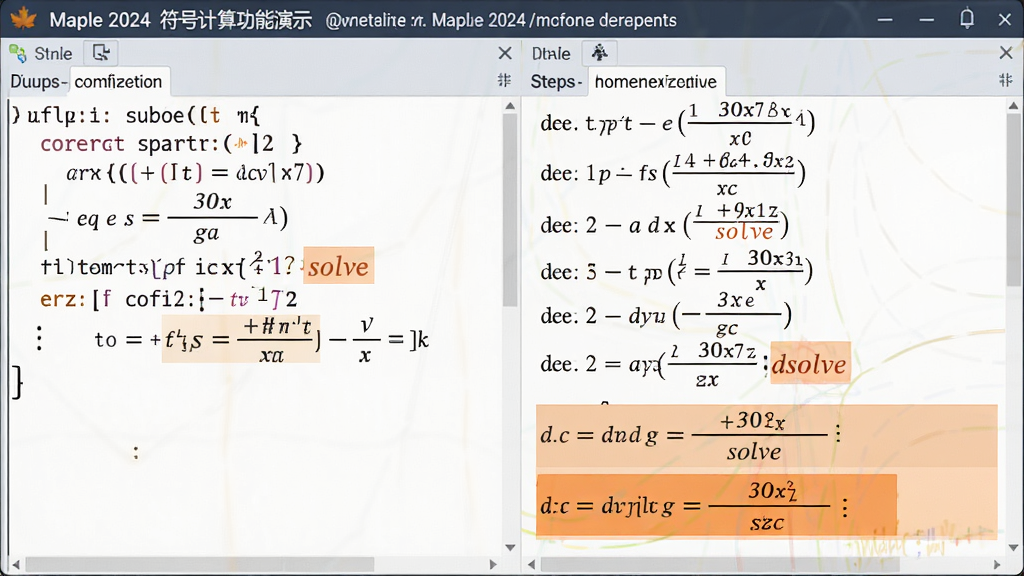Click scroll-left arrow of right panel

coord(531,564)
